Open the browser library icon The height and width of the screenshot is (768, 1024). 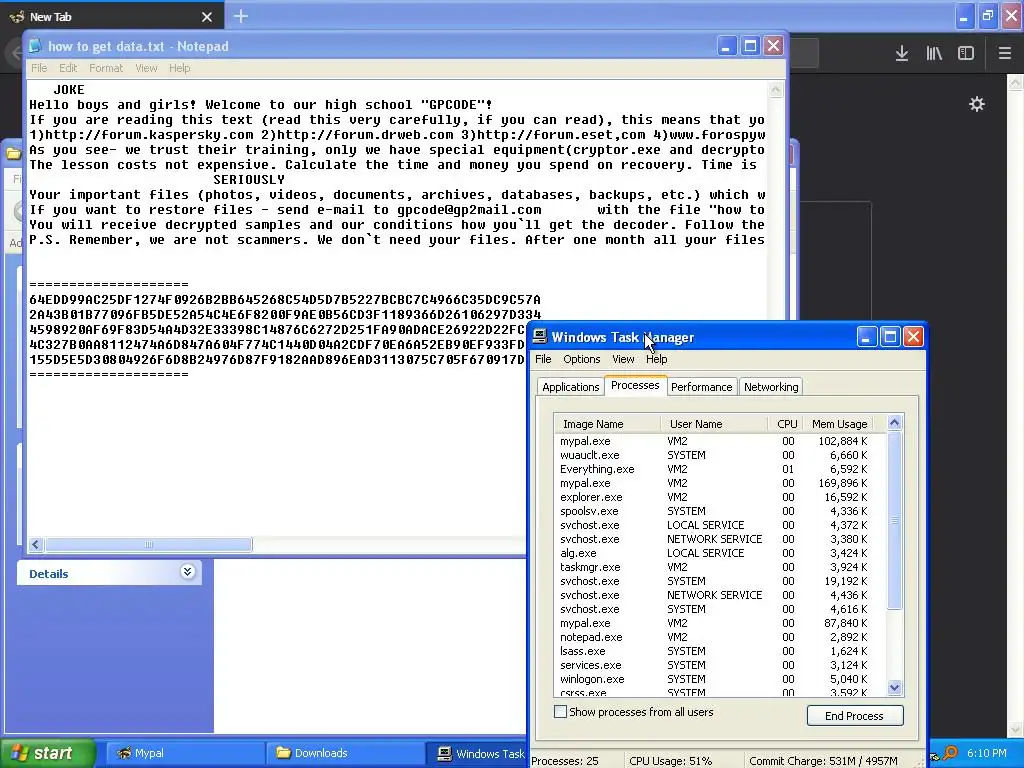click(x=934, y=54)
